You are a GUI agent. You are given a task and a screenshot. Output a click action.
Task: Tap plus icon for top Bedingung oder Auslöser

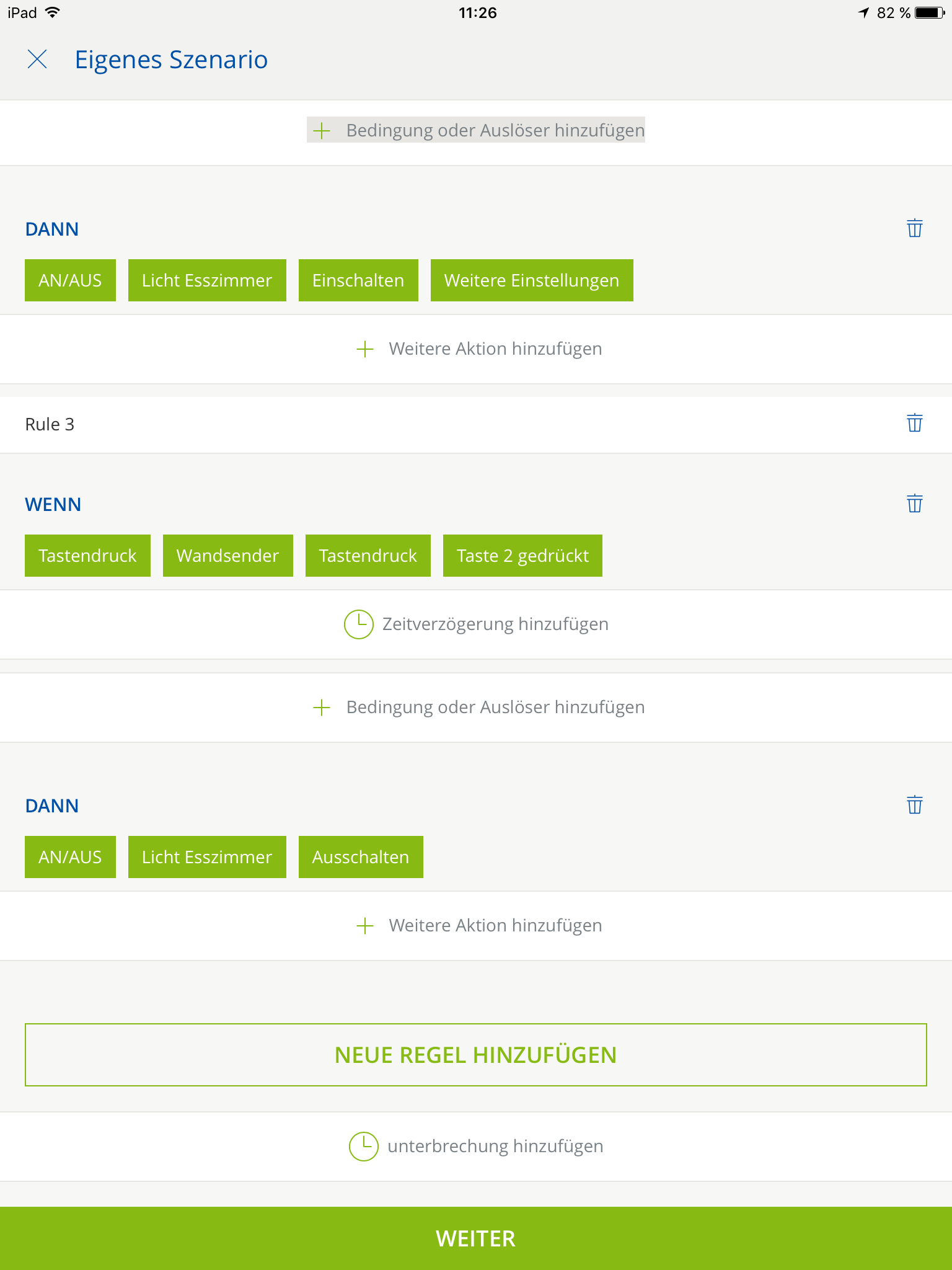[322, 131]
